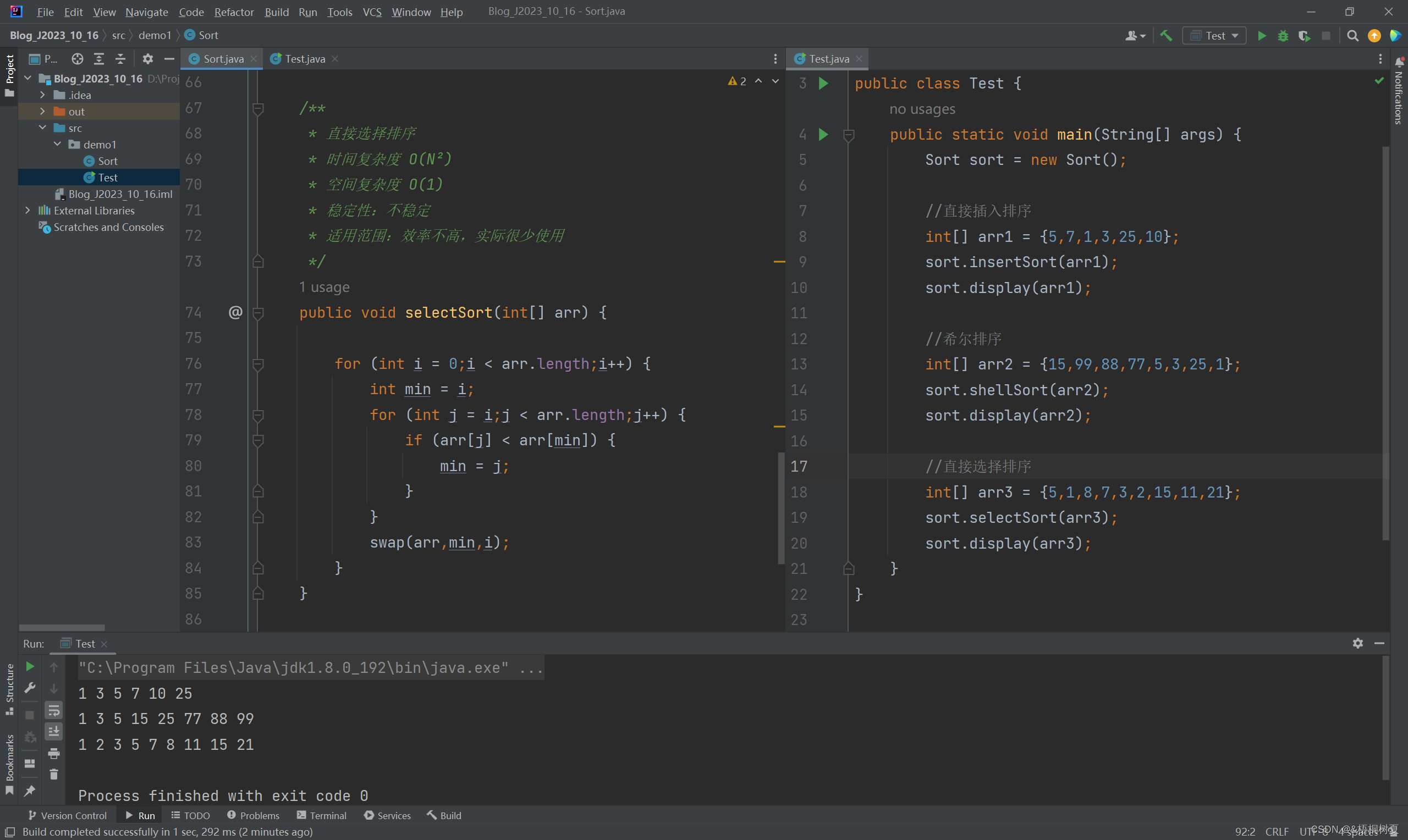Expand the .idea folder
This screenshot has height=840, width=1408.
coord(42,95)
